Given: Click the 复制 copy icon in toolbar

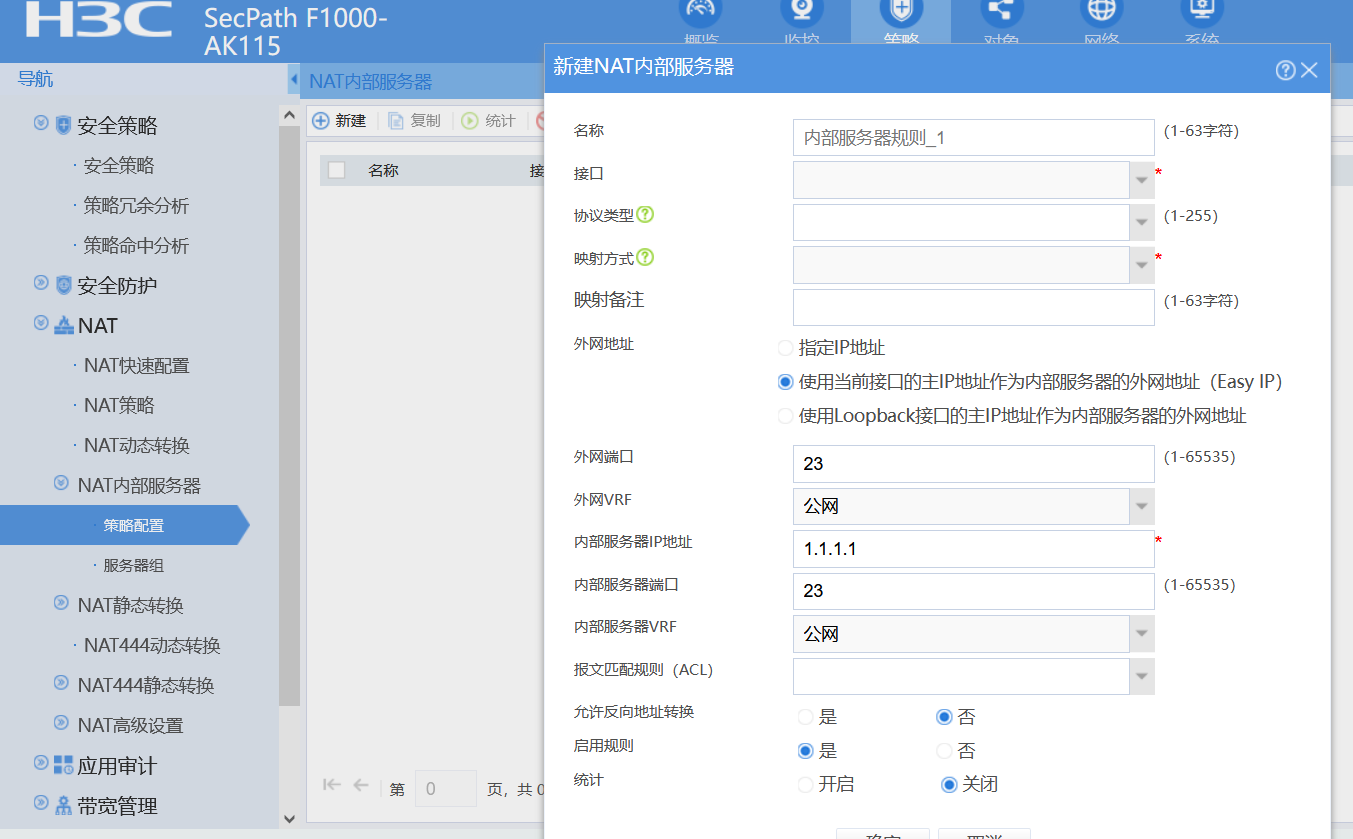Looking at the screenshot, I should (396, 121).
